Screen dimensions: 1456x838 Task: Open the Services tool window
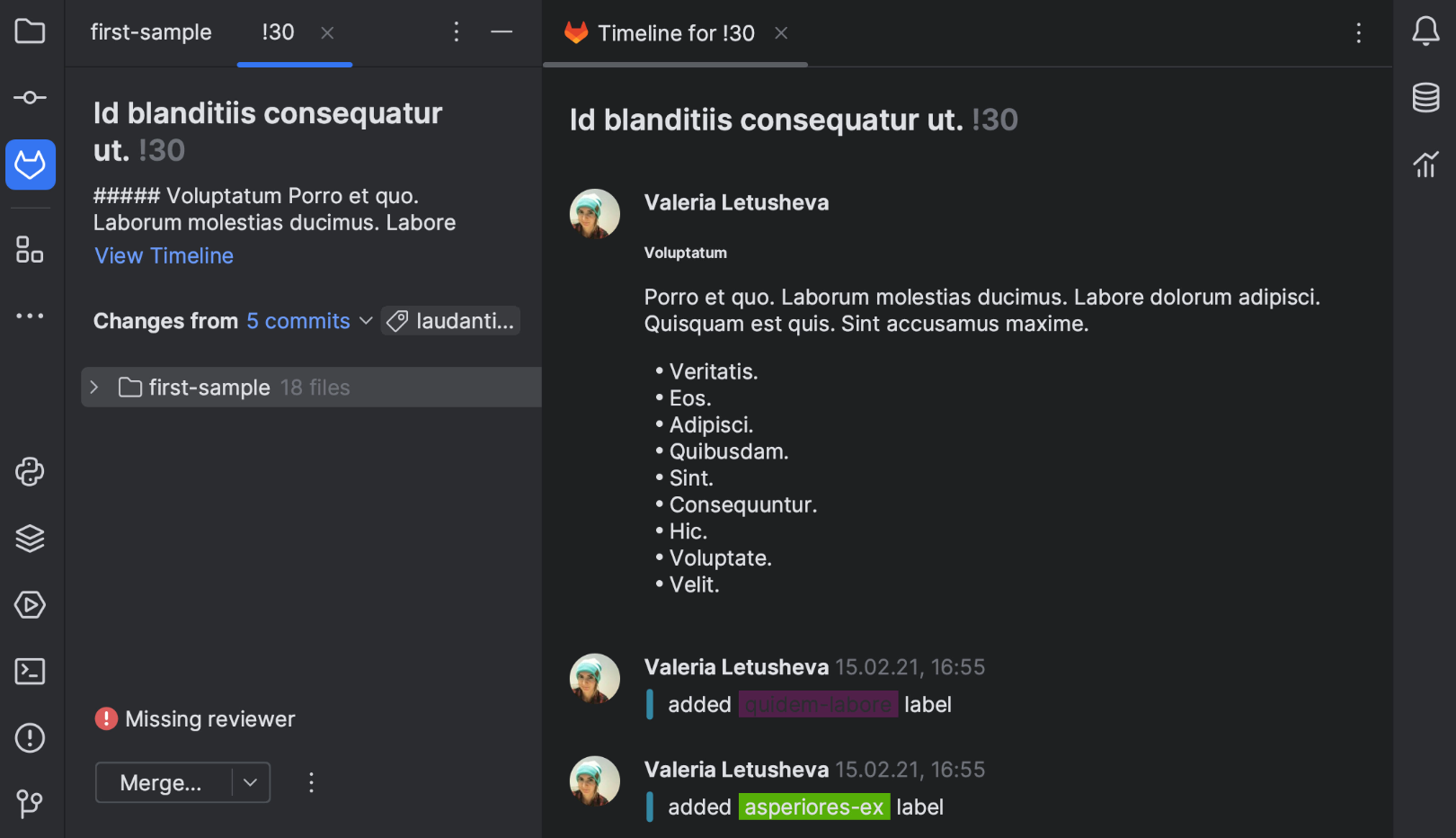pyautogui.click(x=30, y=605)
